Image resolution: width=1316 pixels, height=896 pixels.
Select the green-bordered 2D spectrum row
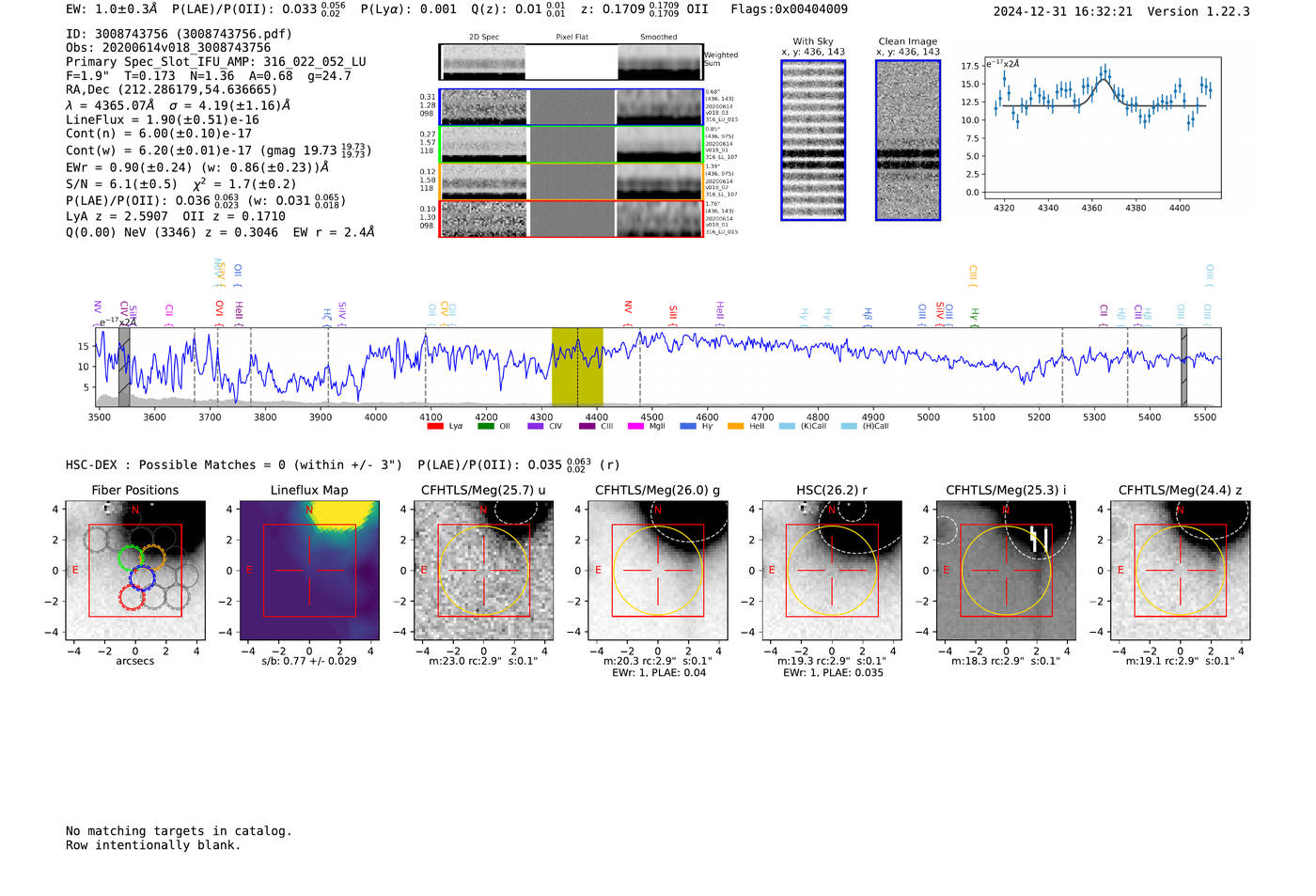tap(571, 144)
